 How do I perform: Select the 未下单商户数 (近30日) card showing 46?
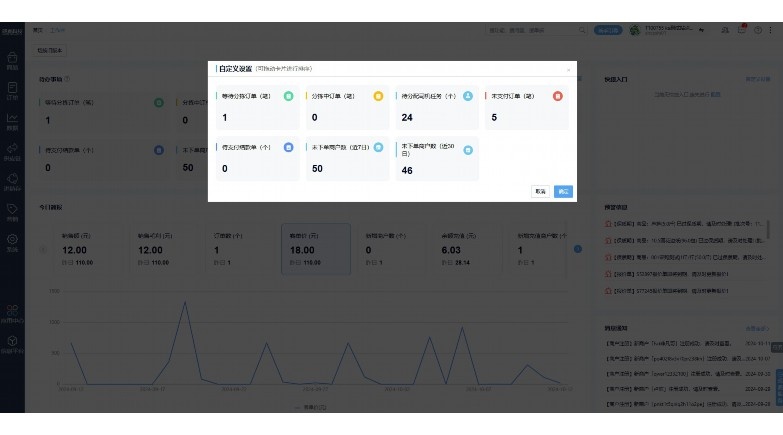pyautogui.click(x=437, y=159)
